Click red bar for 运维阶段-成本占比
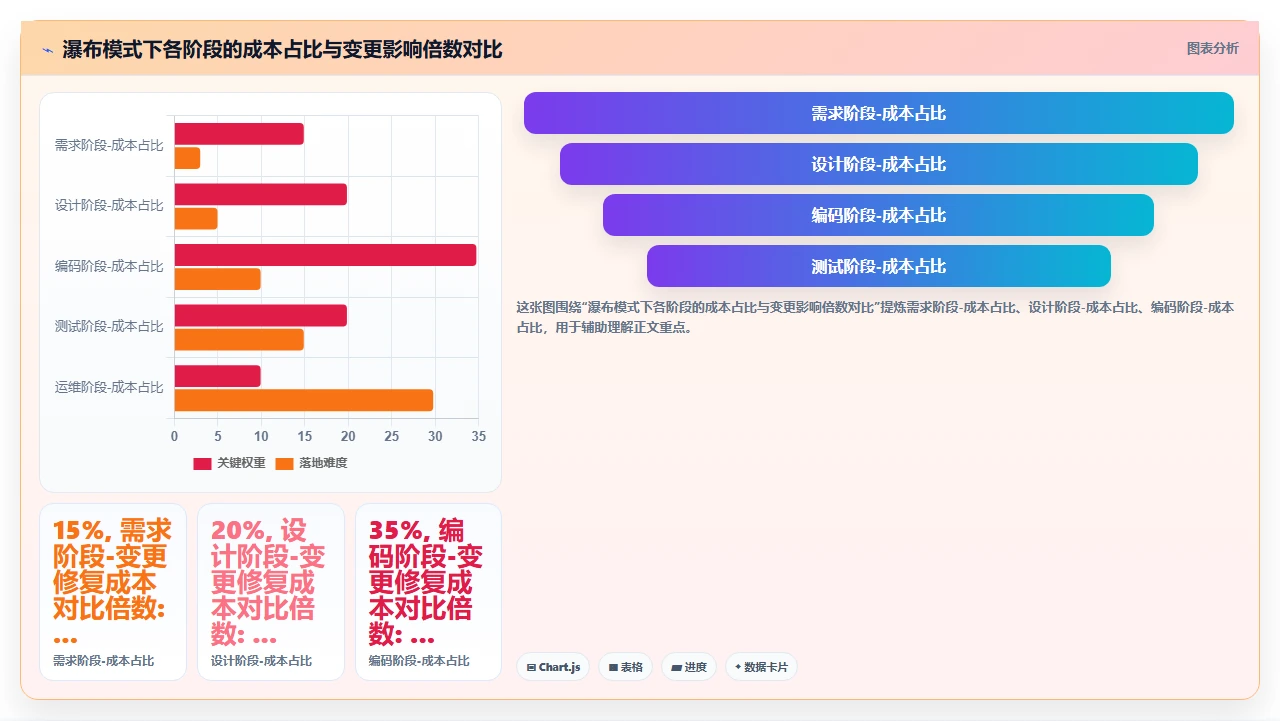 click(x=218, y=376)
